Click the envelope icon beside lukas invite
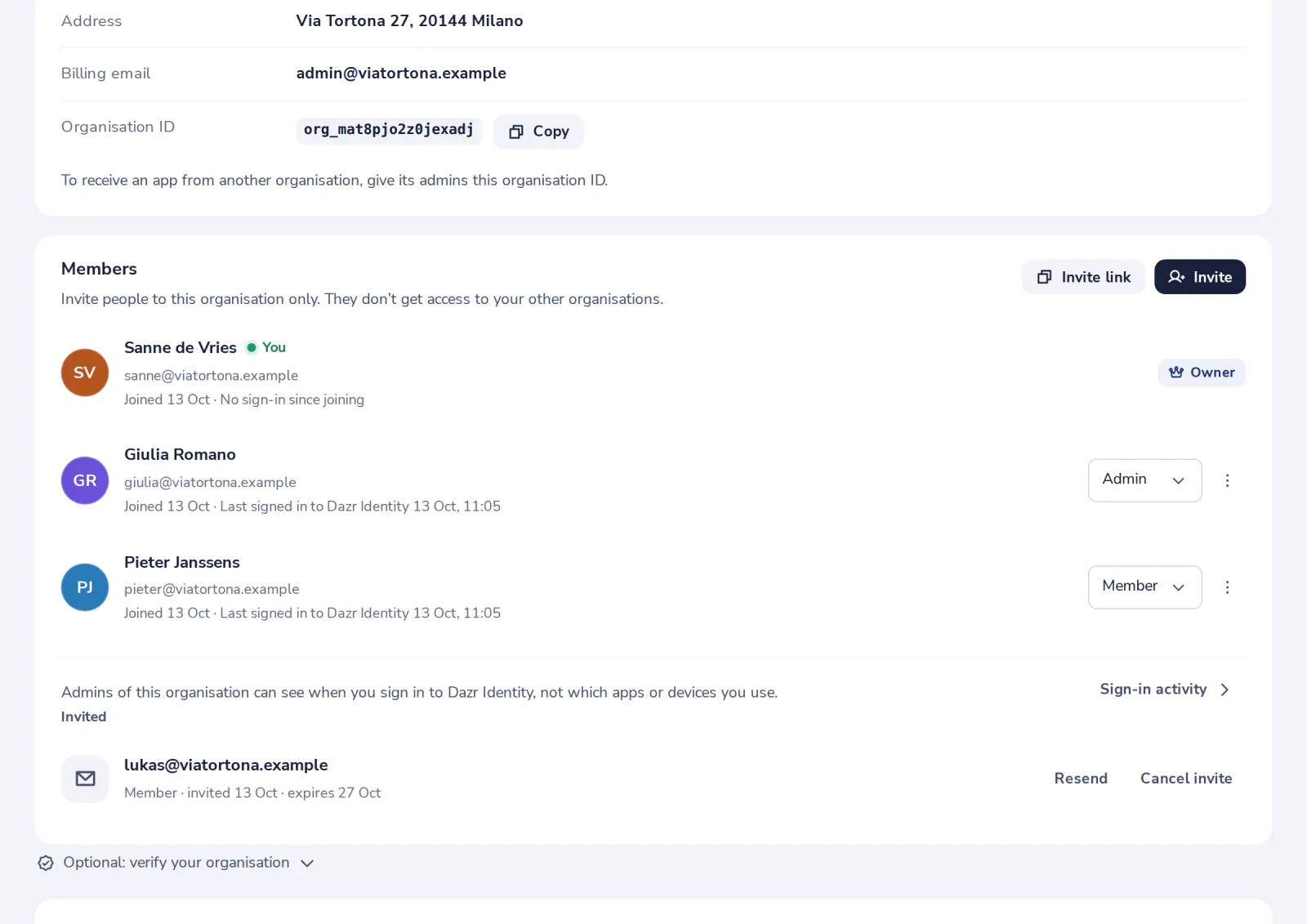Viewport: 1307px width, 924px height. [x=85, y=779]
